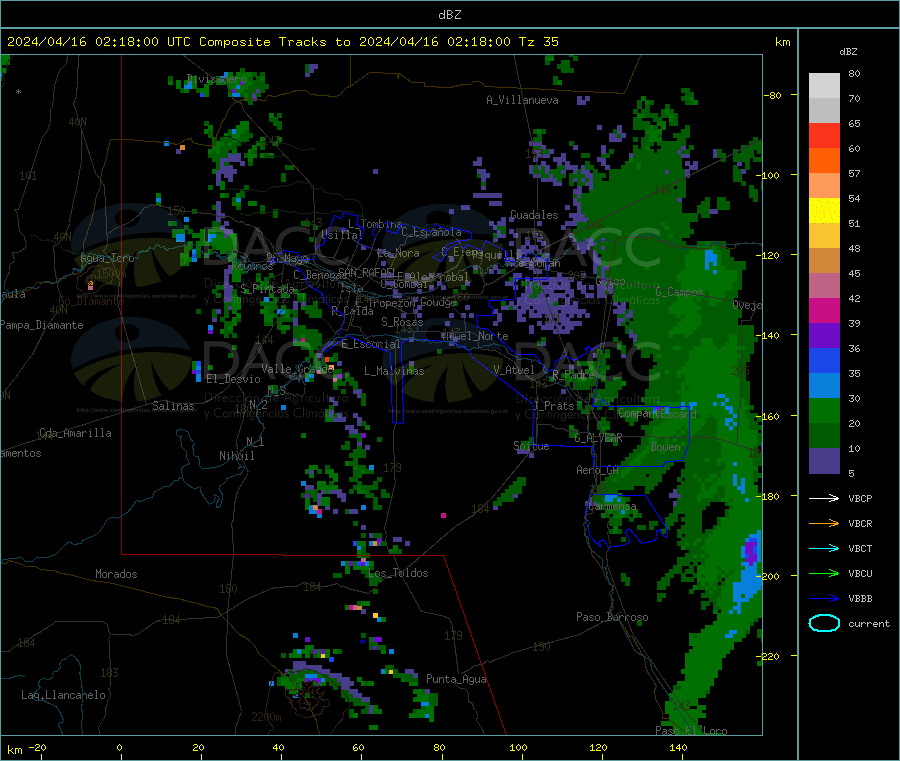
Task: Click the Soitue place label
Action: pos(531,446)
